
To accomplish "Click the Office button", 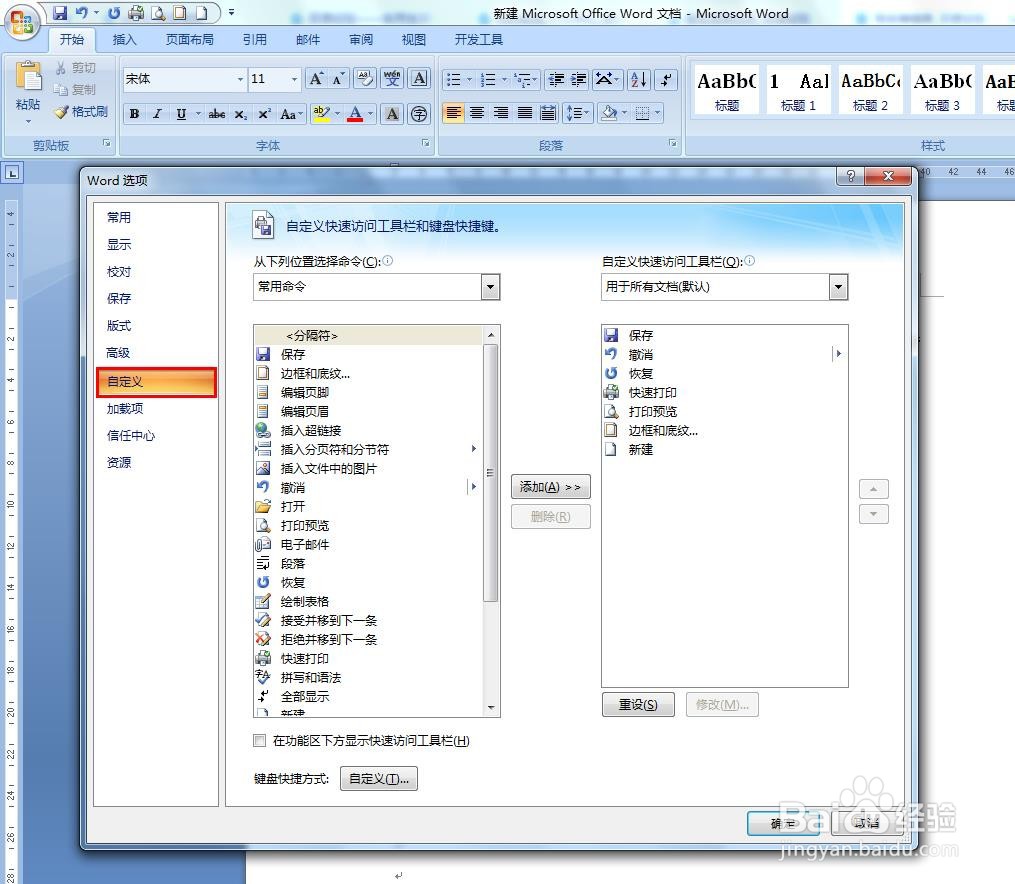I will (x=22, y=23).
